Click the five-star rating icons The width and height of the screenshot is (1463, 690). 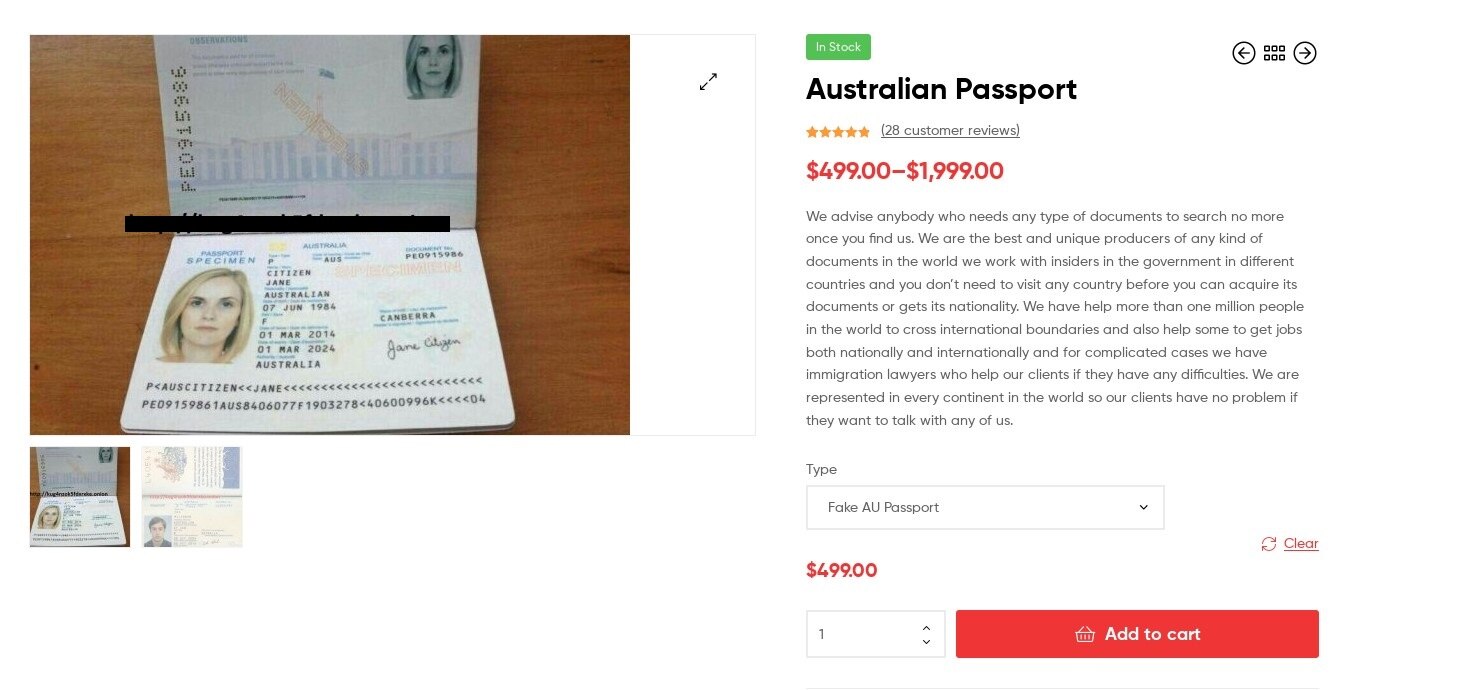pos(838,131)
